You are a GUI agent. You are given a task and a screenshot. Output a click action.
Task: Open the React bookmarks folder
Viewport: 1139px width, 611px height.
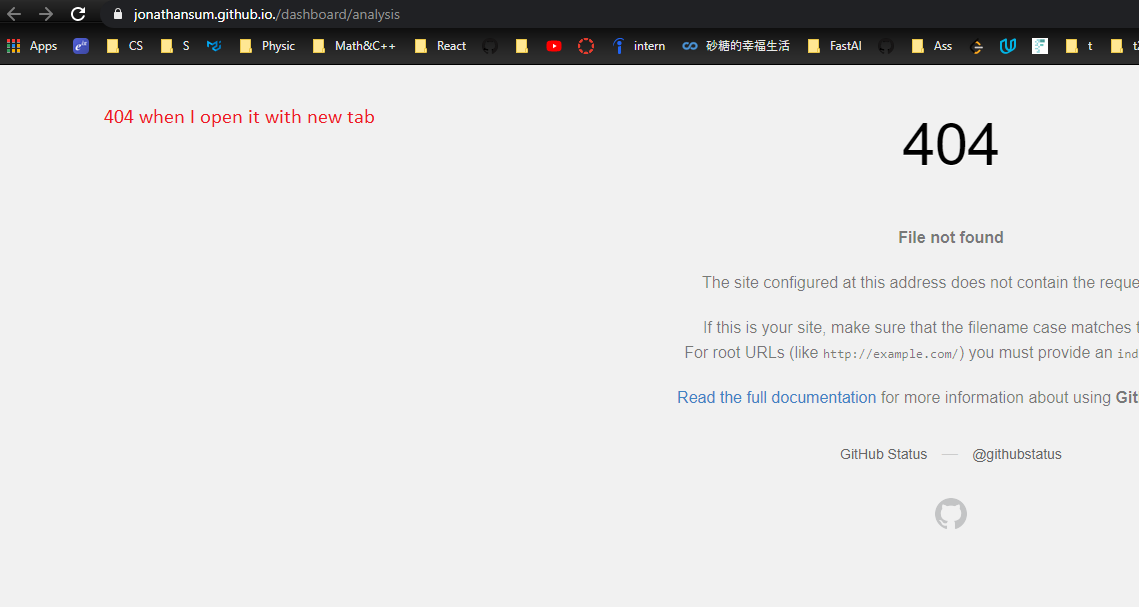click(440, 46)
